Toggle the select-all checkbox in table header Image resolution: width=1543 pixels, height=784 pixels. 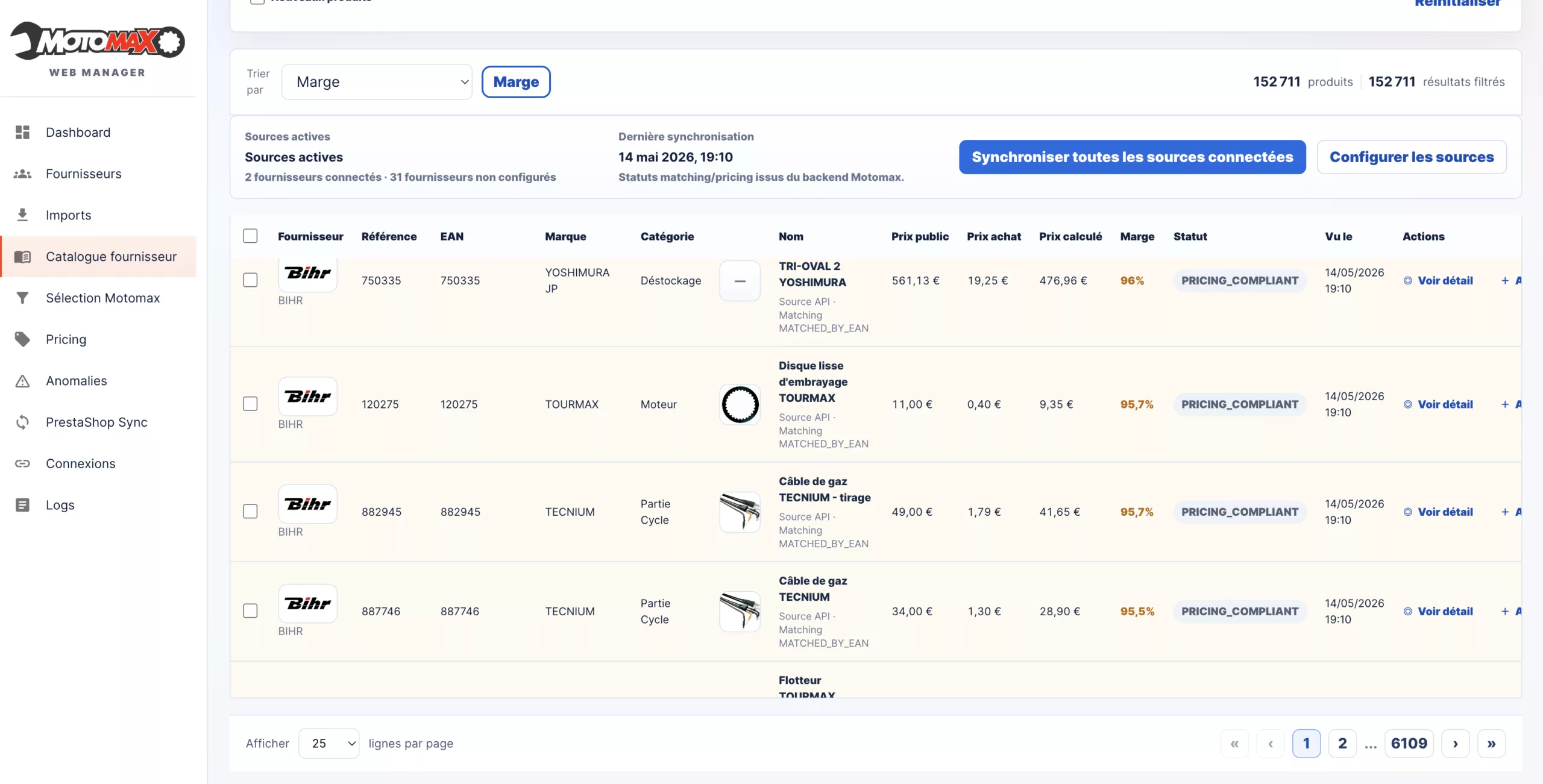coord(250,236)
